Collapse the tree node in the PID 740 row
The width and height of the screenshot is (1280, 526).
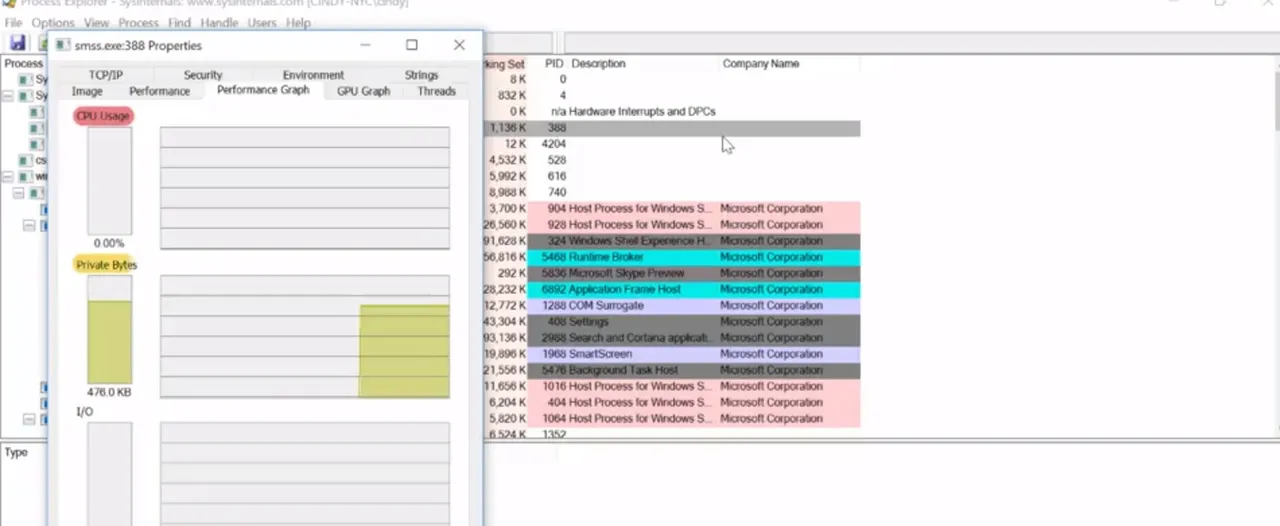point(18,192)
